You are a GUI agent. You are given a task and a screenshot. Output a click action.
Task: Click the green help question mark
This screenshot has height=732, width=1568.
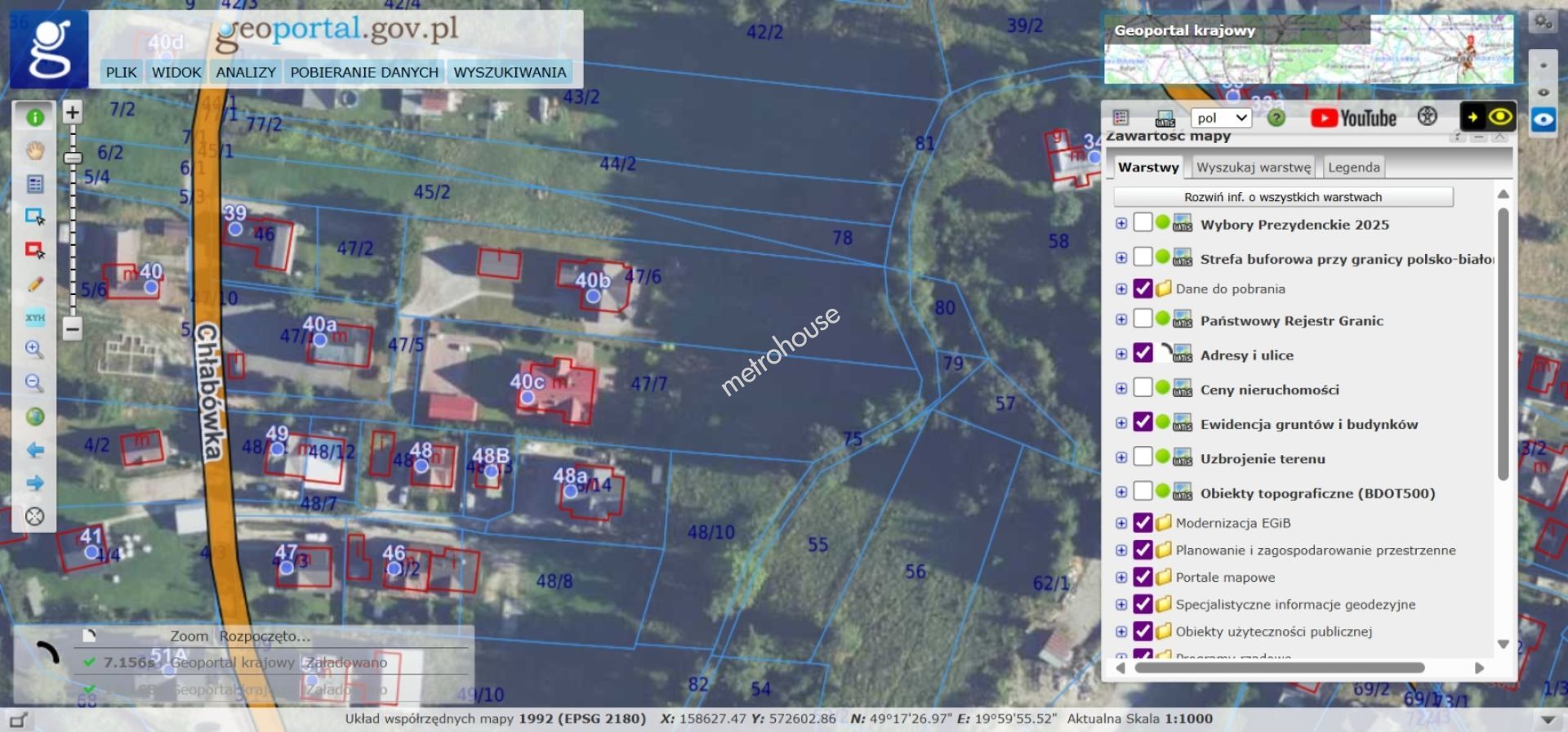1276,118
